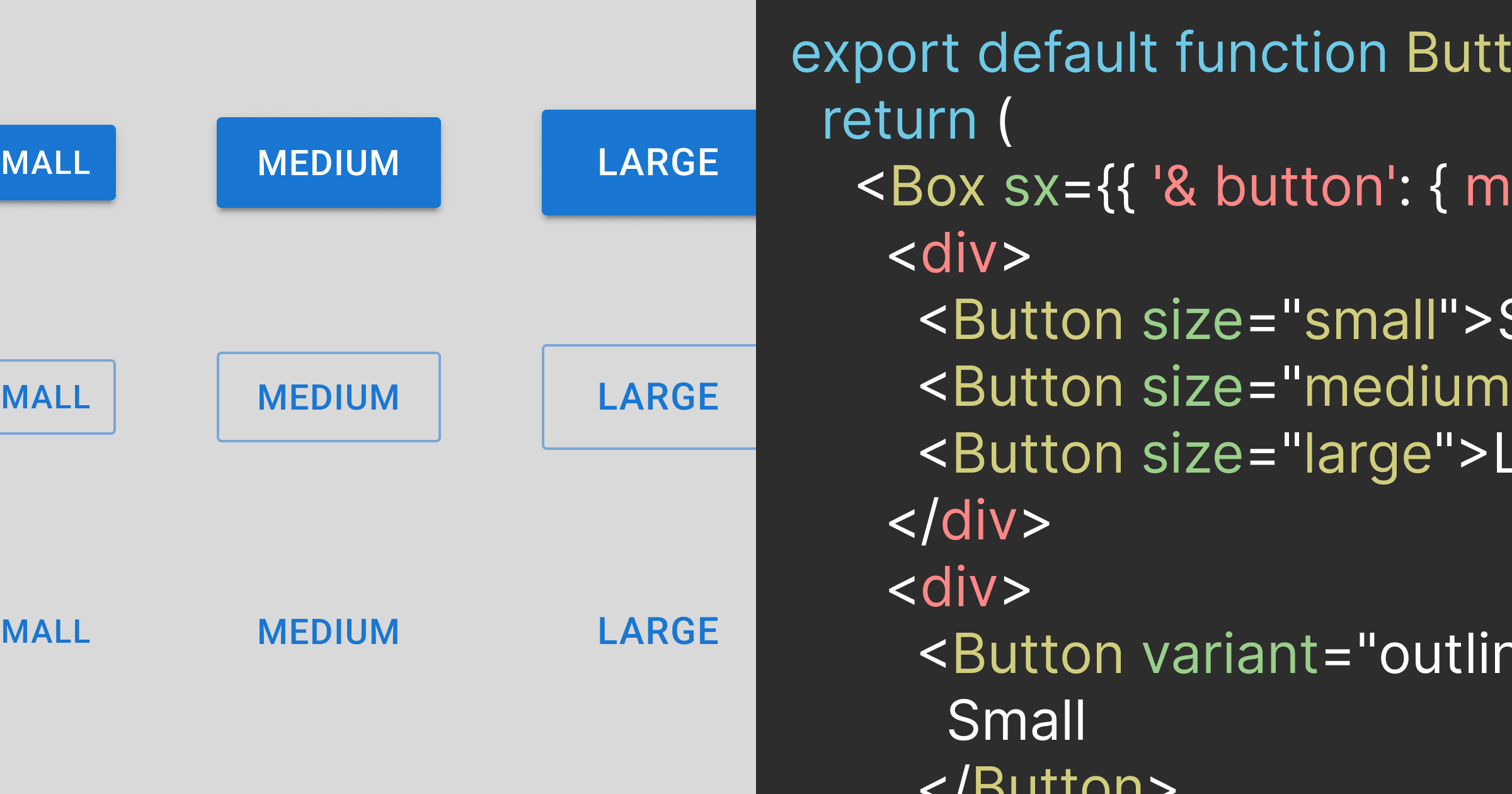This screenshot has width=1512, height=794.
Task: Click the filled blue Medium button
Action: click(328, 163)
